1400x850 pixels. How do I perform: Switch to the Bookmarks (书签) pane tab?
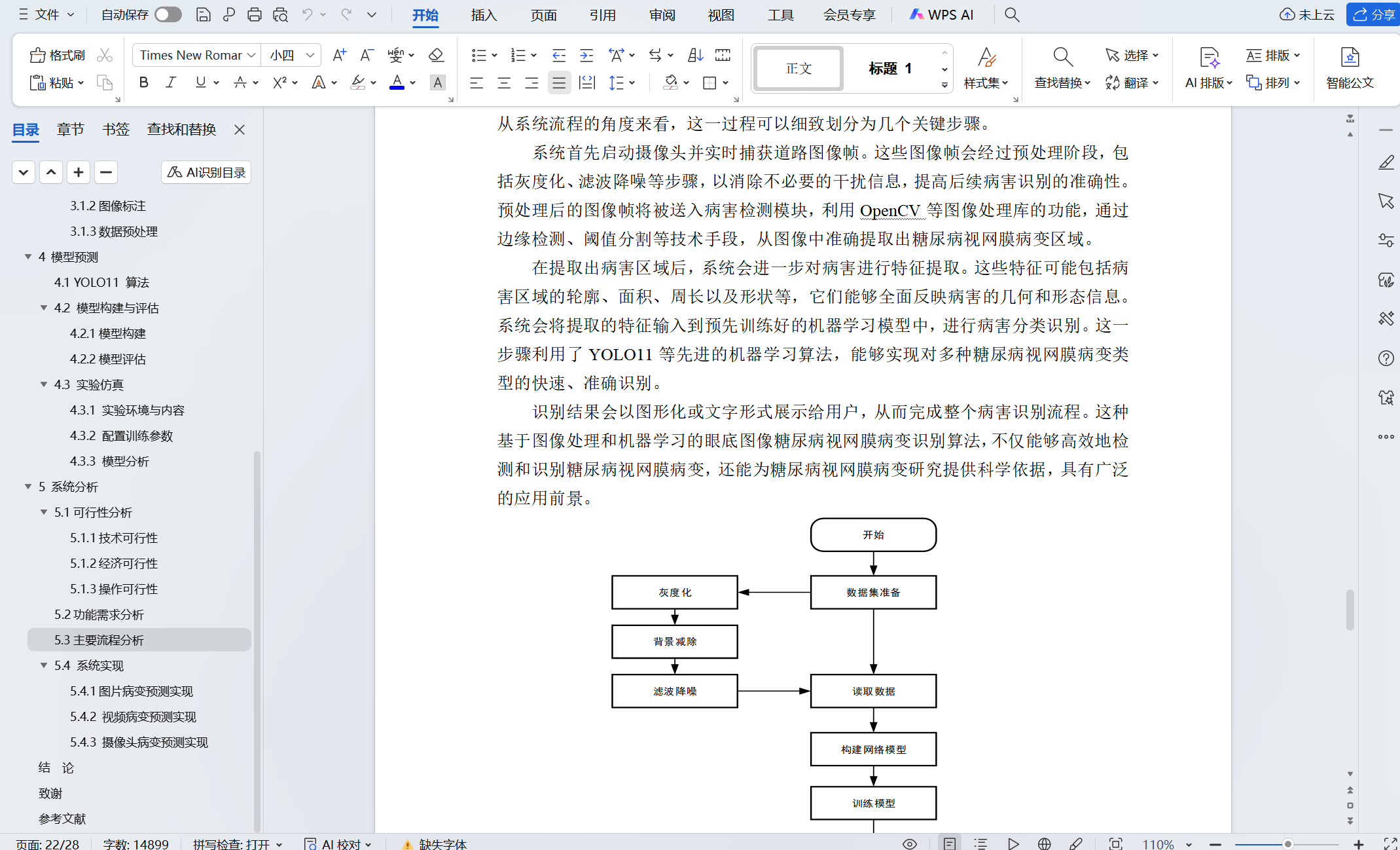116,129
